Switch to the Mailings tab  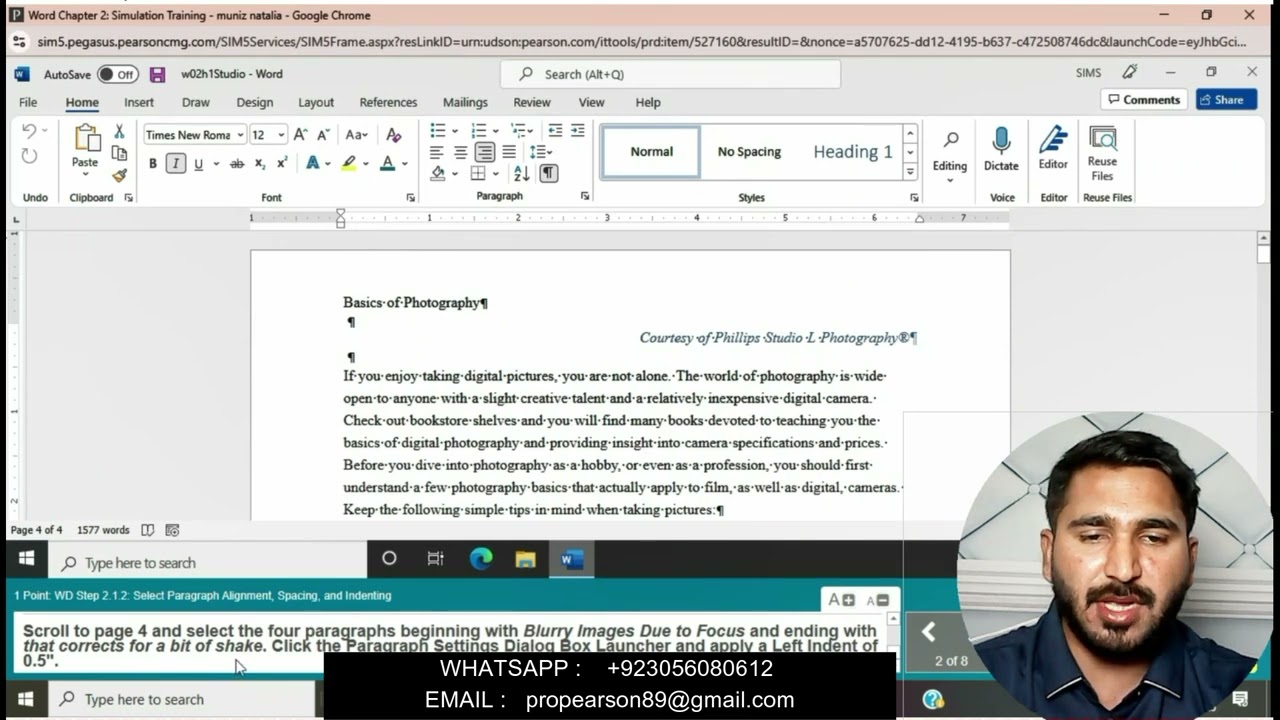(465, 102)
